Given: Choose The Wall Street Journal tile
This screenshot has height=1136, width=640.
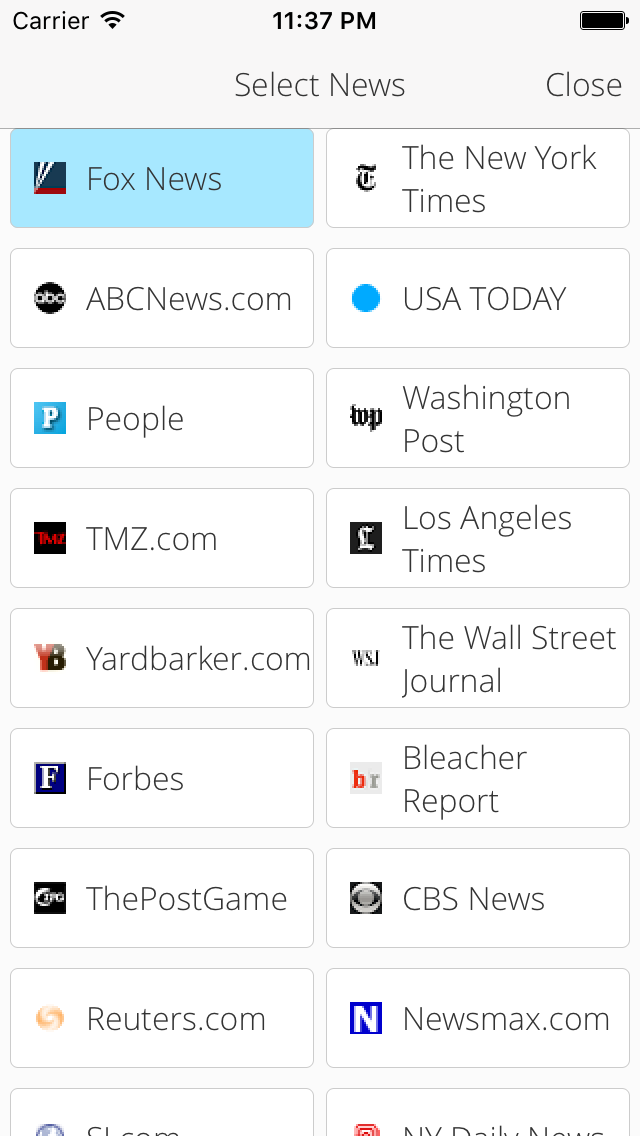Looking at the screenshot, I should (x=478, y=658).
